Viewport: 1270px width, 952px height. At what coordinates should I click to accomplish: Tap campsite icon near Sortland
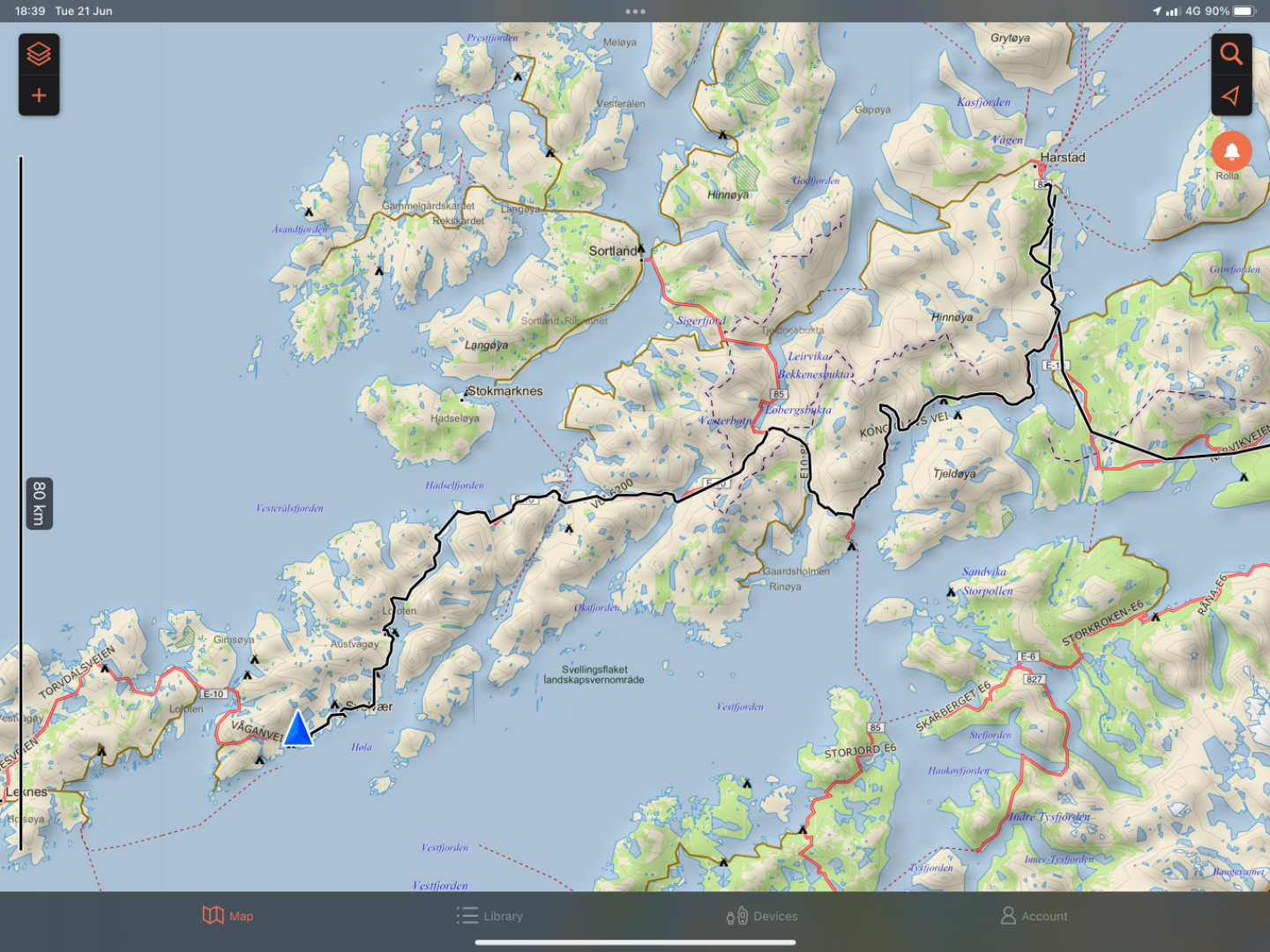pos(641,249)
